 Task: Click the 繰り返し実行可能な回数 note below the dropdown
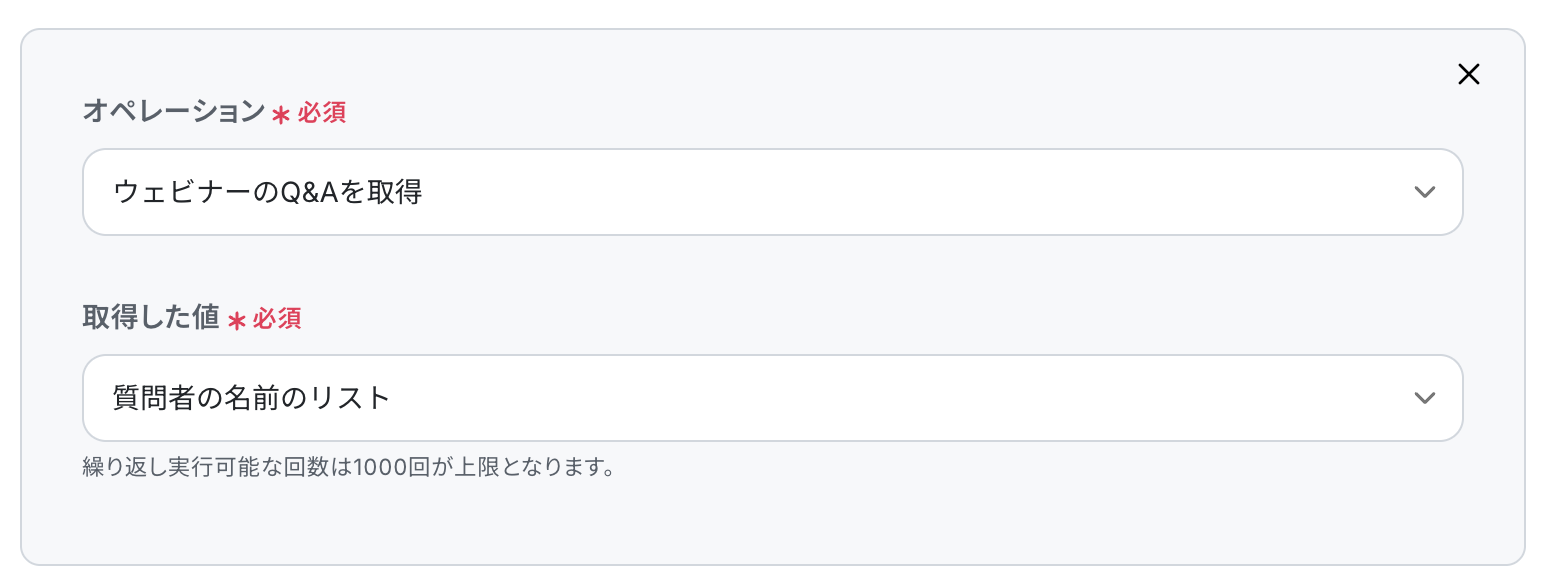click(348, 467)
